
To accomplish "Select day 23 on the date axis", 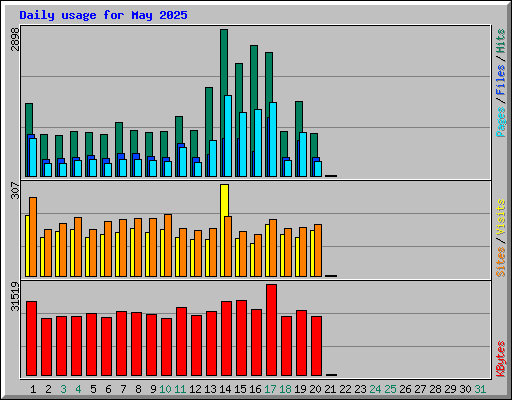I will click(x=360, y=389).
